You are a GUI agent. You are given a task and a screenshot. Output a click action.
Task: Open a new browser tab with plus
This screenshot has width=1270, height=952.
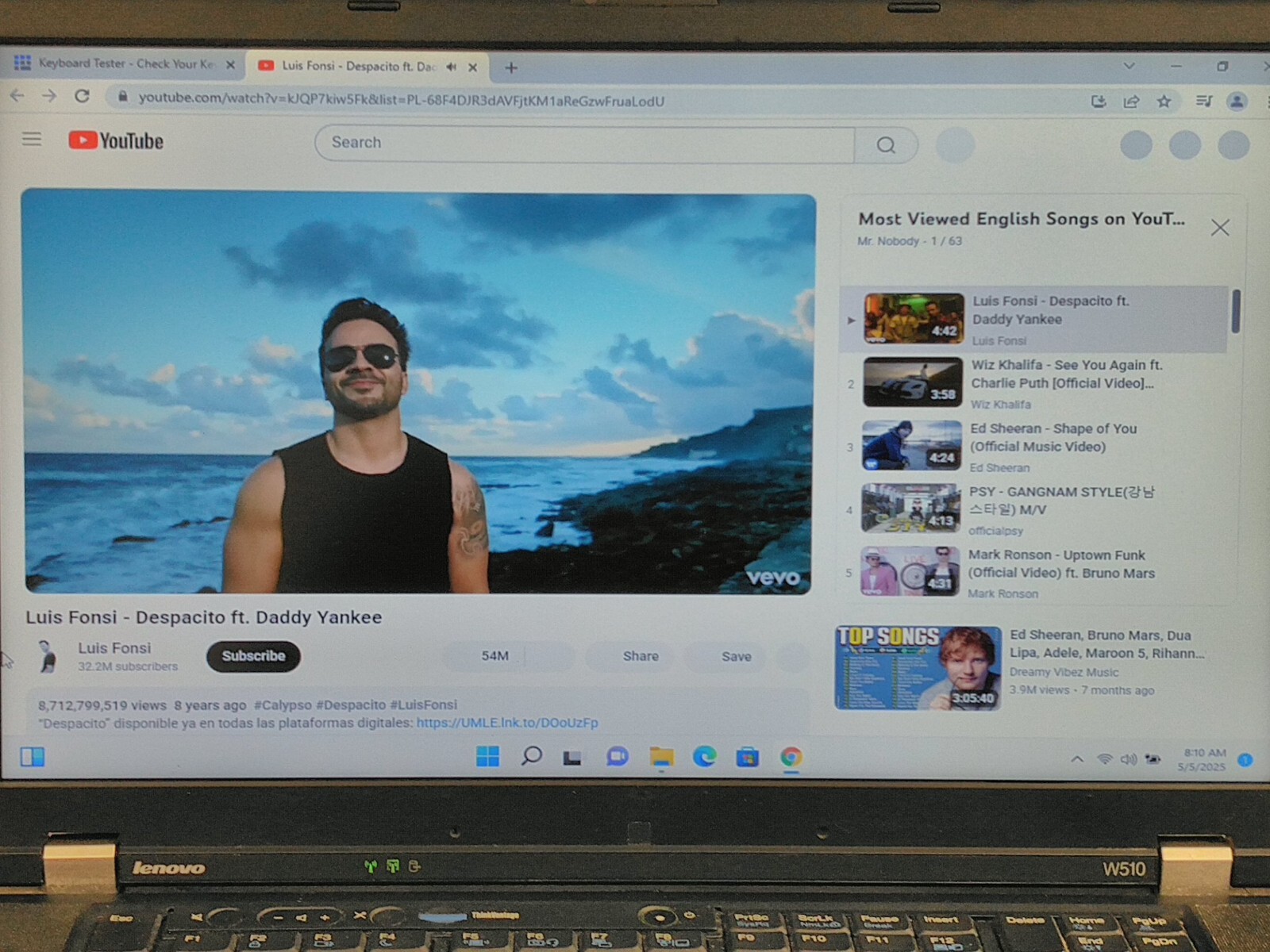511,68
